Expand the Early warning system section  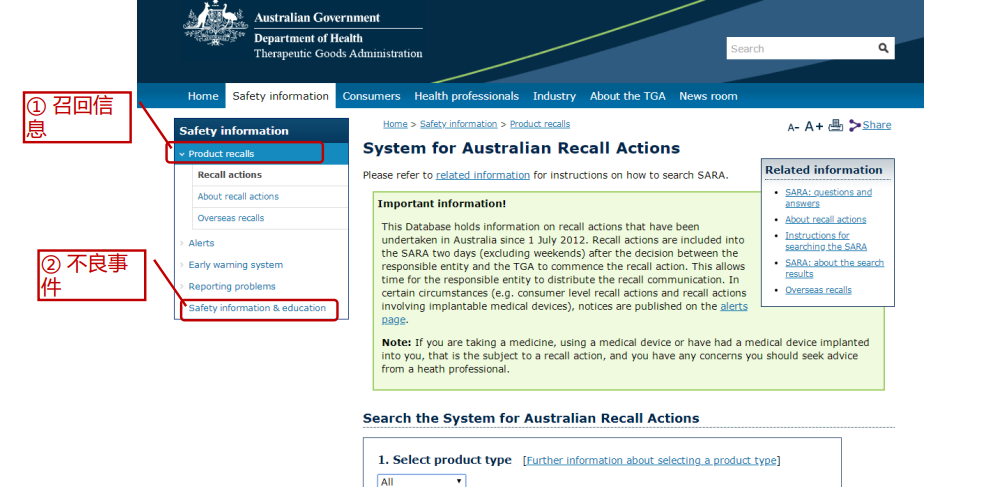(x=235, y=265)
